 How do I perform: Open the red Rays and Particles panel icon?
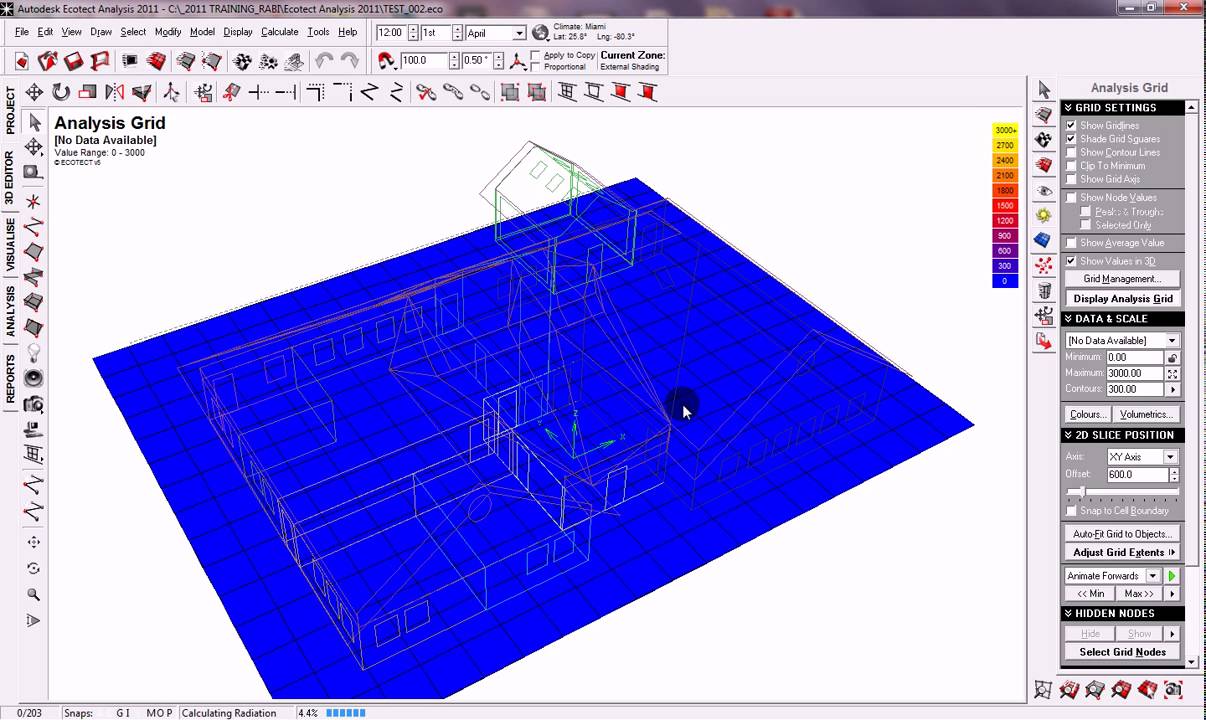(x=1044, y=266)
